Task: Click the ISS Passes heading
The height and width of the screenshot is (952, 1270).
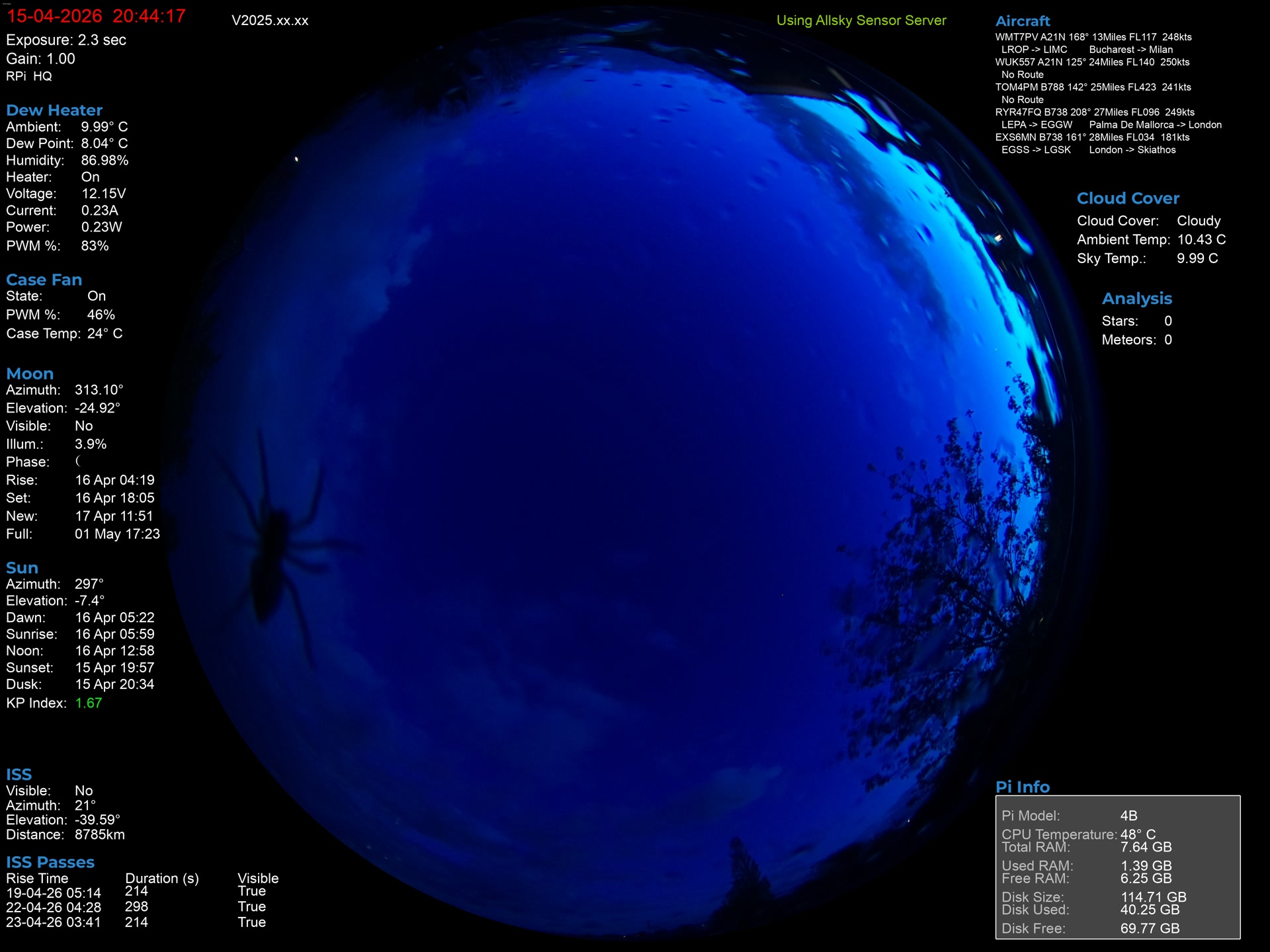Action: point(50,863)
